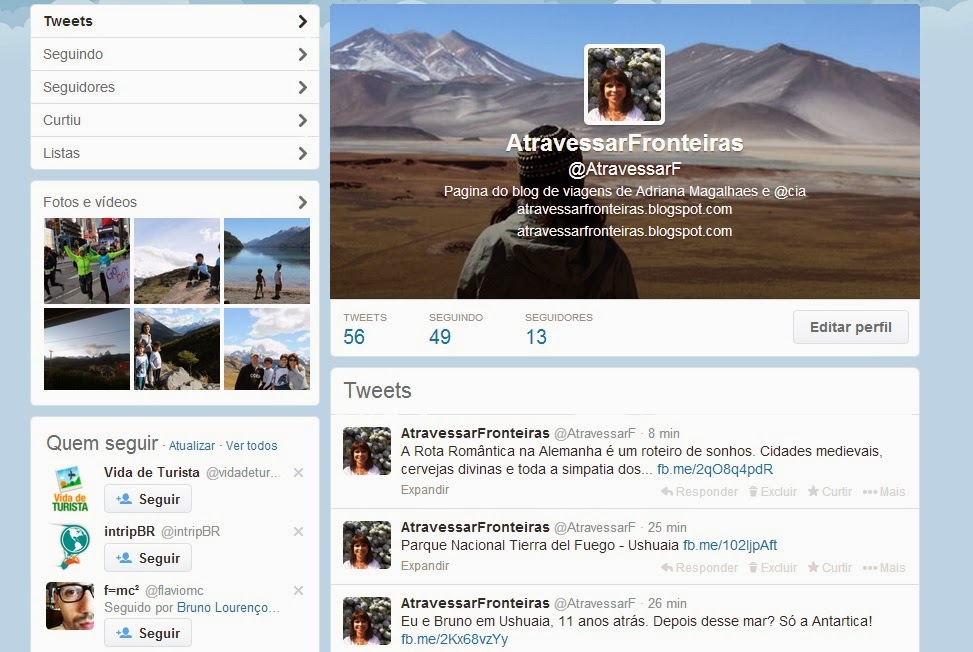The height and width of the screenshot is (652, 973).
Task: Open the lake with two children photo
Action: coord(267,261)
